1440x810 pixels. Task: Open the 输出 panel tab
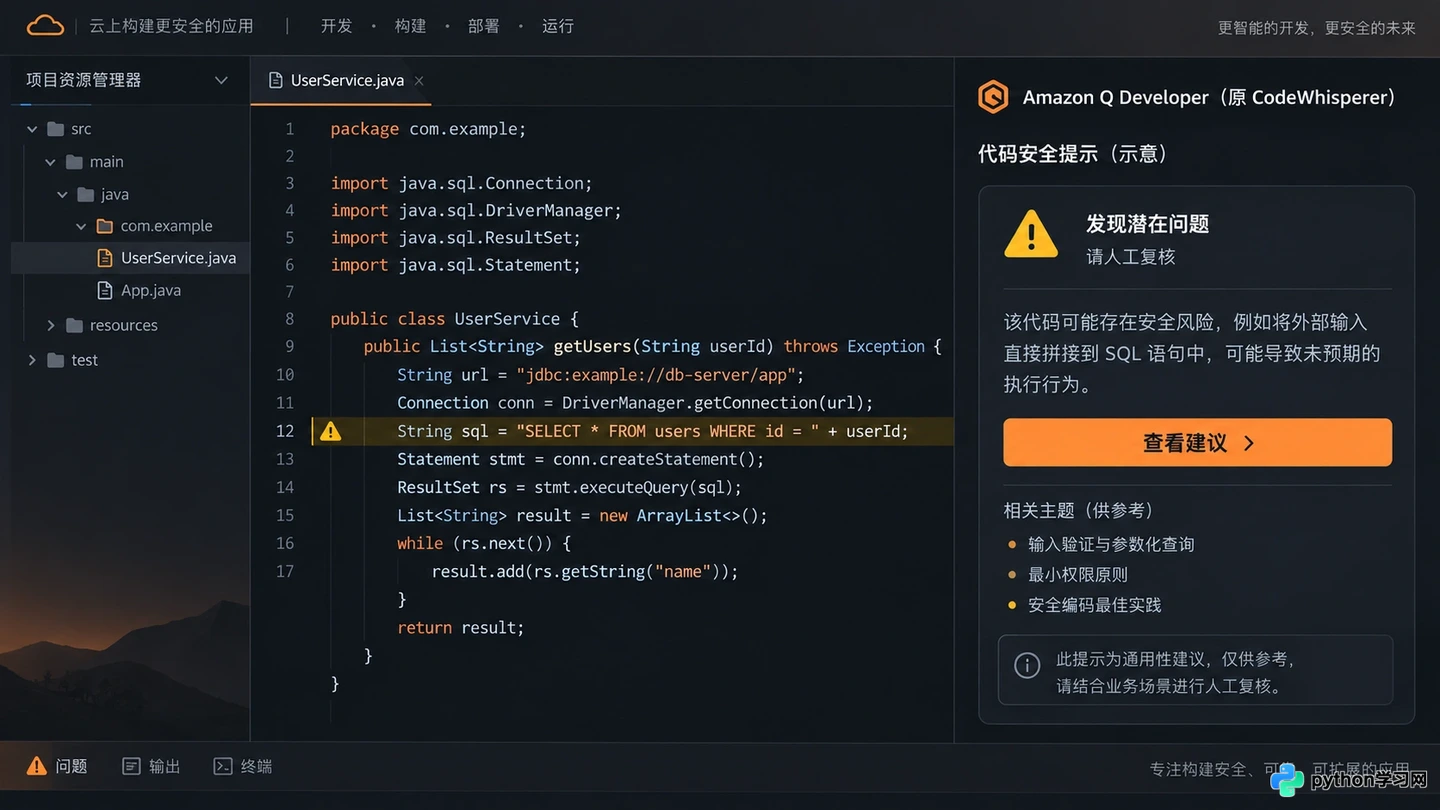tap(151, 766)
